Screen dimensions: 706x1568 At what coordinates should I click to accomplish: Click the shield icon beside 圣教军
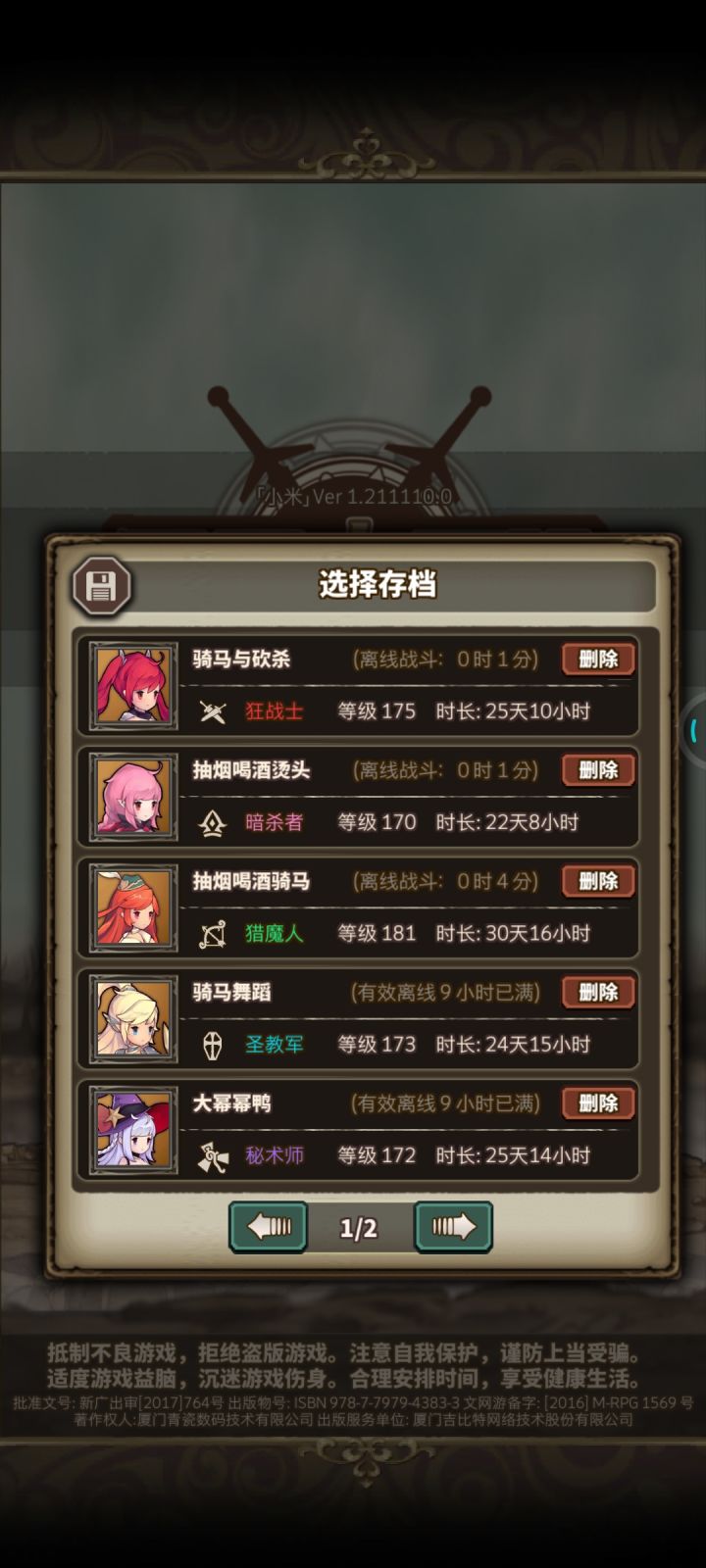(213, 1045)
